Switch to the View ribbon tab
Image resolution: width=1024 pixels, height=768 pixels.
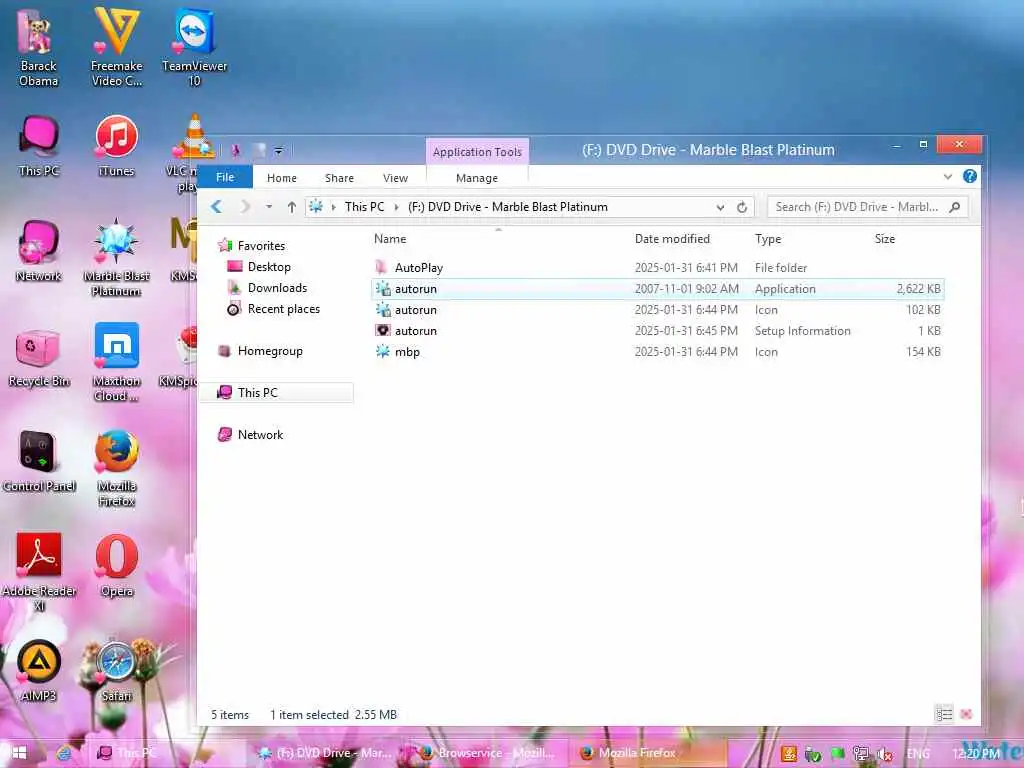coord(395,178)
